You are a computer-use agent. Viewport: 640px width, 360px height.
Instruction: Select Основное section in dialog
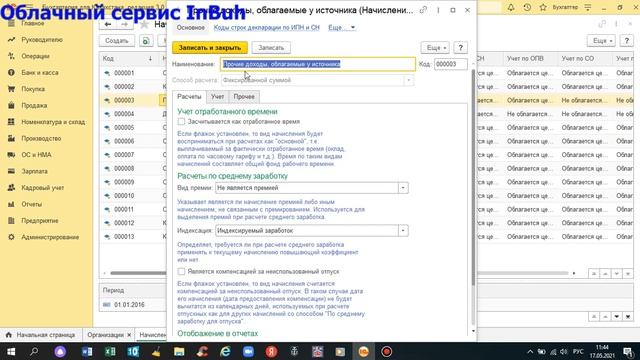tap(191, 27)
